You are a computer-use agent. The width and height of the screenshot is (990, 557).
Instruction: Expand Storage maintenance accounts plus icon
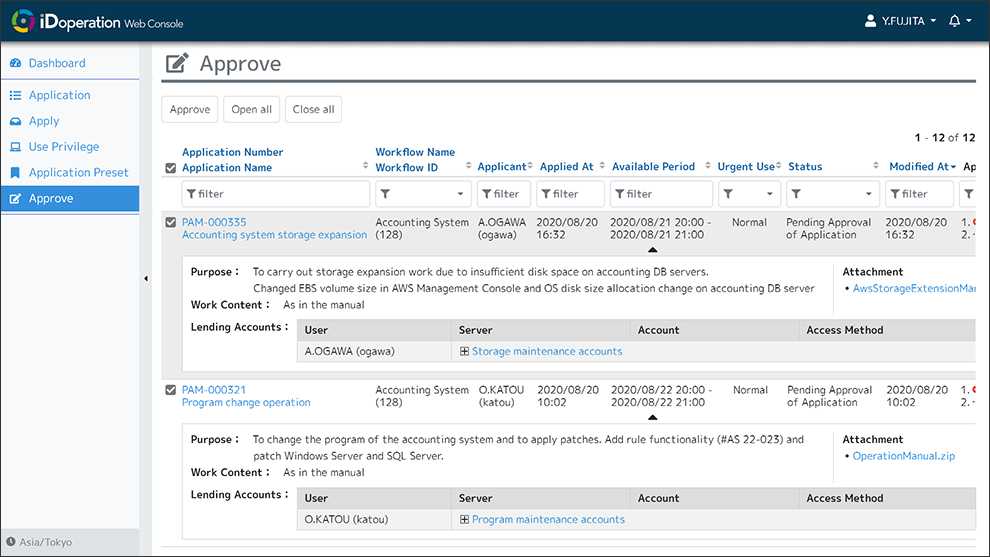(464, 352)
